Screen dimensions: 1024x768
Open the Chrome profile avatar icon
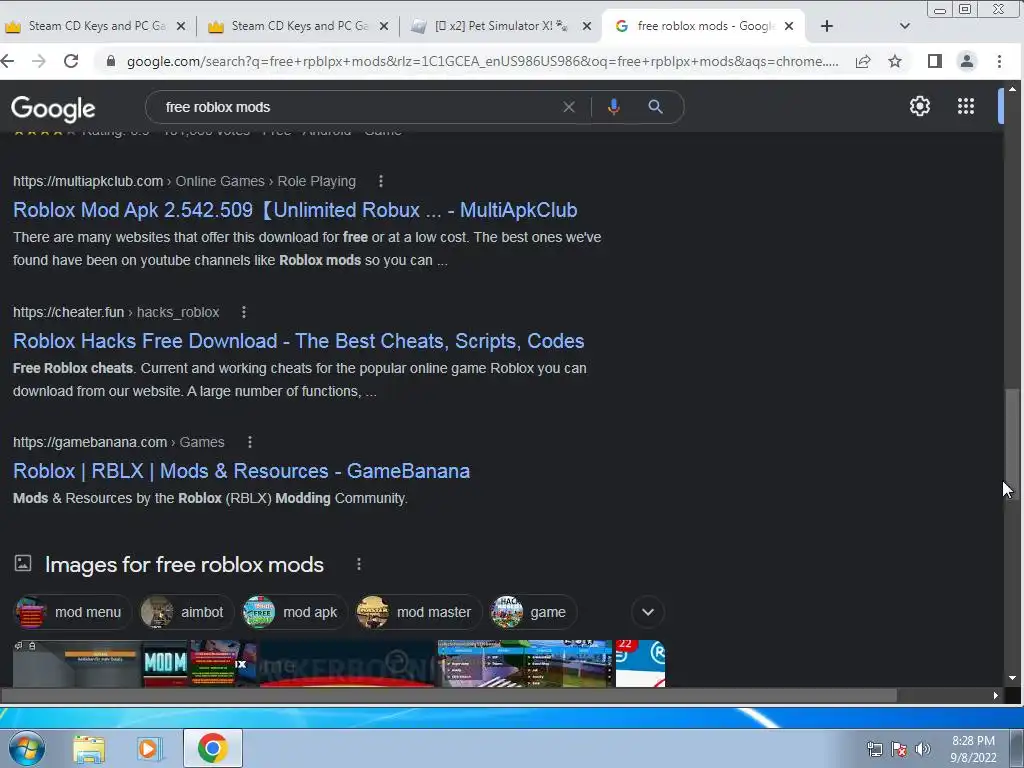(967, 61)
